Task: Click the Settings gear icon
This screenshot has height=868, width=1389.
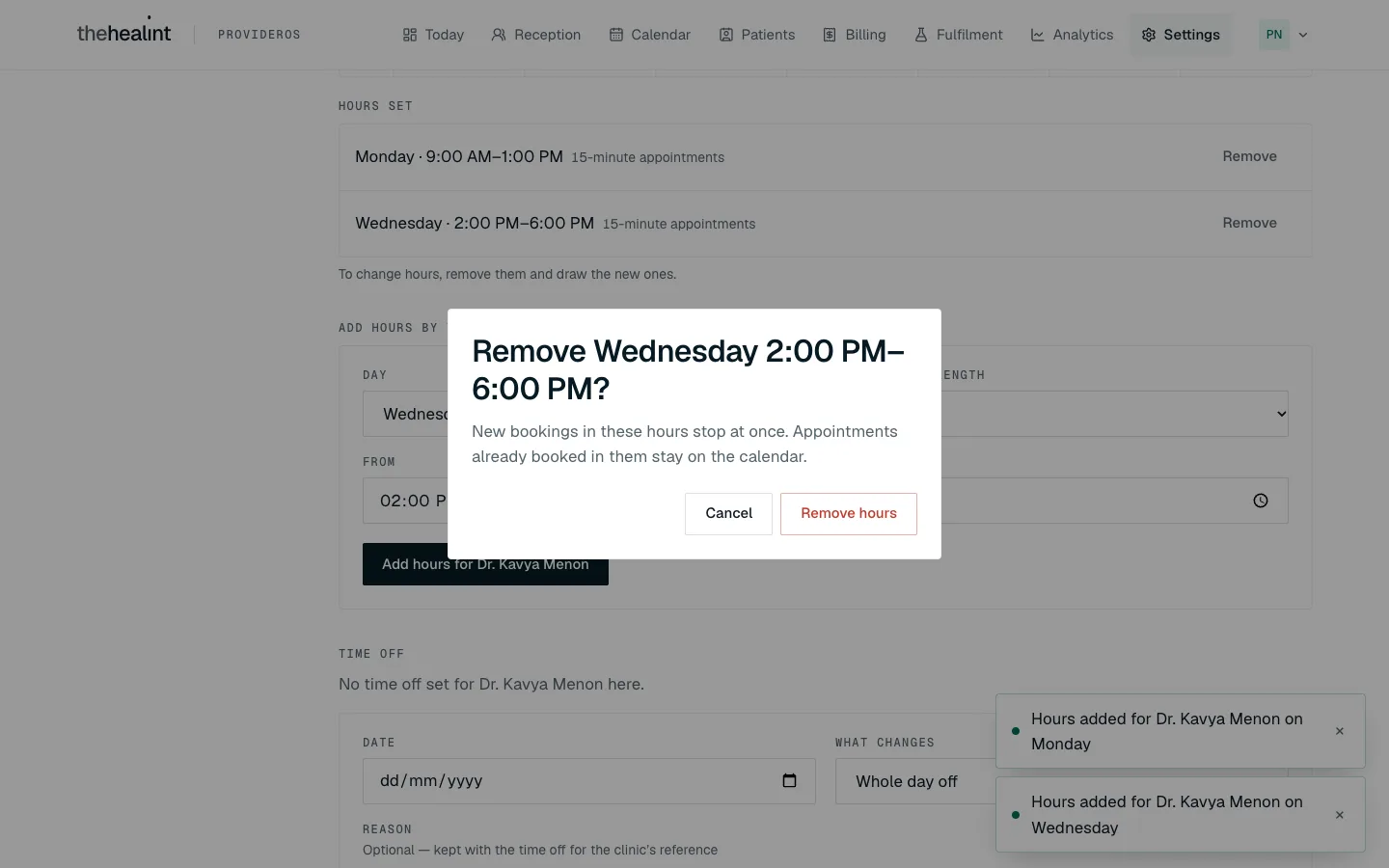Action: tap(1149, 35)
